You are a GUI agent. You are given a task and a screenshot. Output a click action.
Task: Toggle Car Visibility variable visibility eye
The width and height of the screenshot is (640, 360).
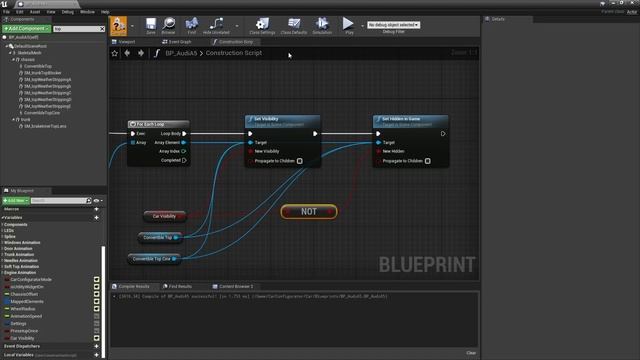[x=97, y=338]
